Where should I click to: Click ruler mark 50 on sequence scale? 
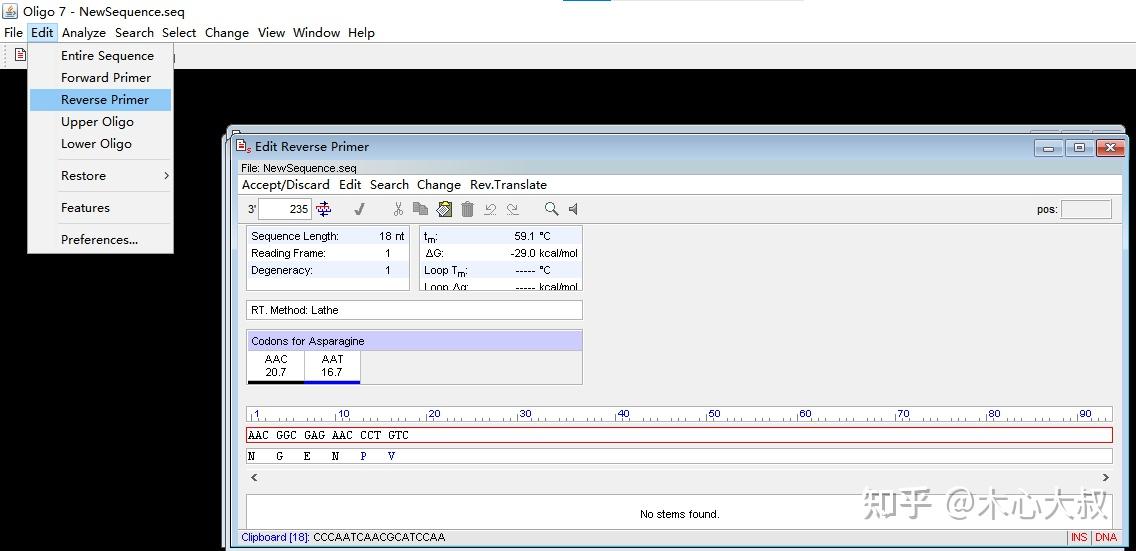click(x=713, y=414)
